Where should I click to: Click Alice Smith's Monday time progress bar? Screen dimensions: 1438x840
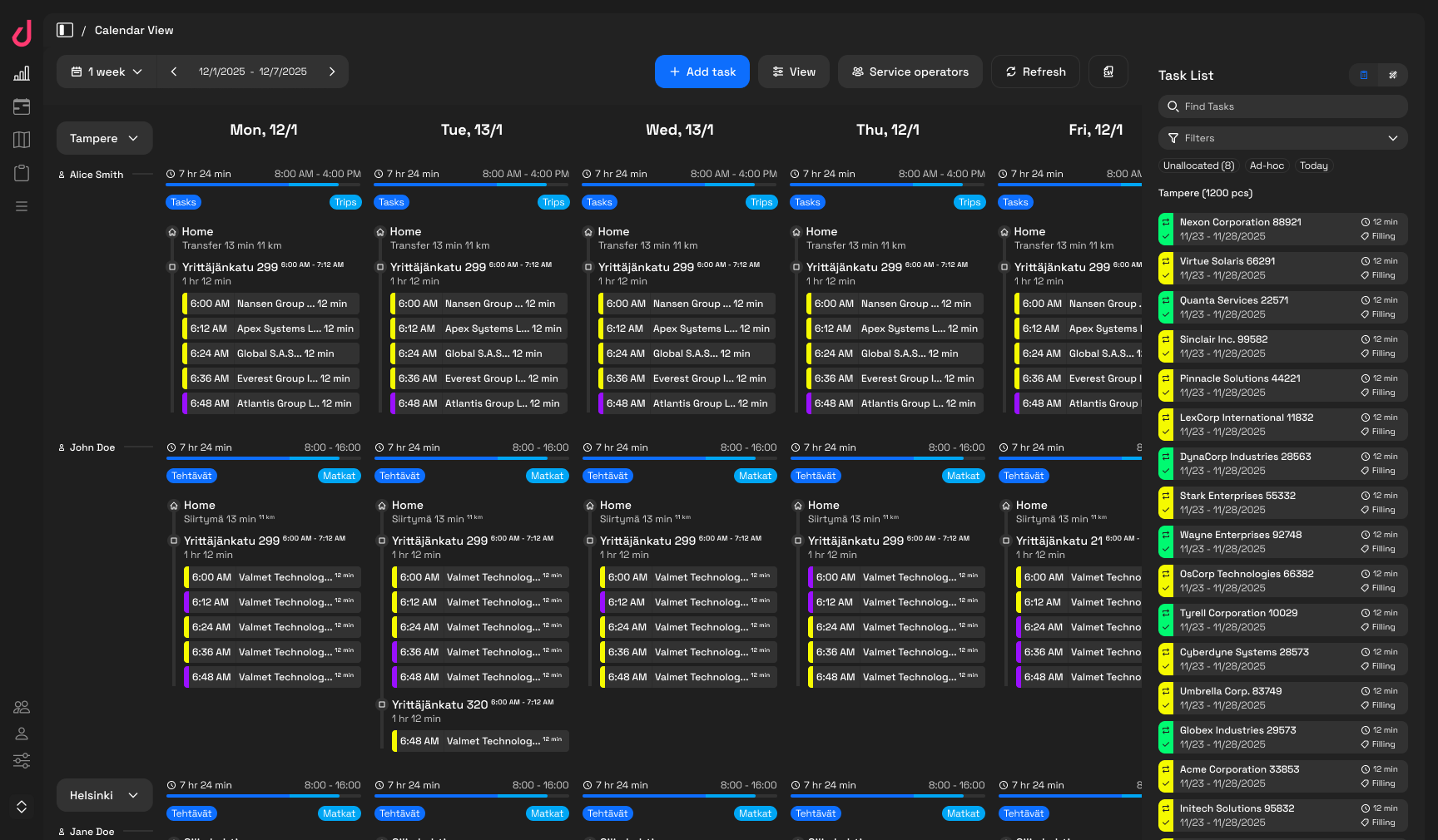click(x=263, y=185)
